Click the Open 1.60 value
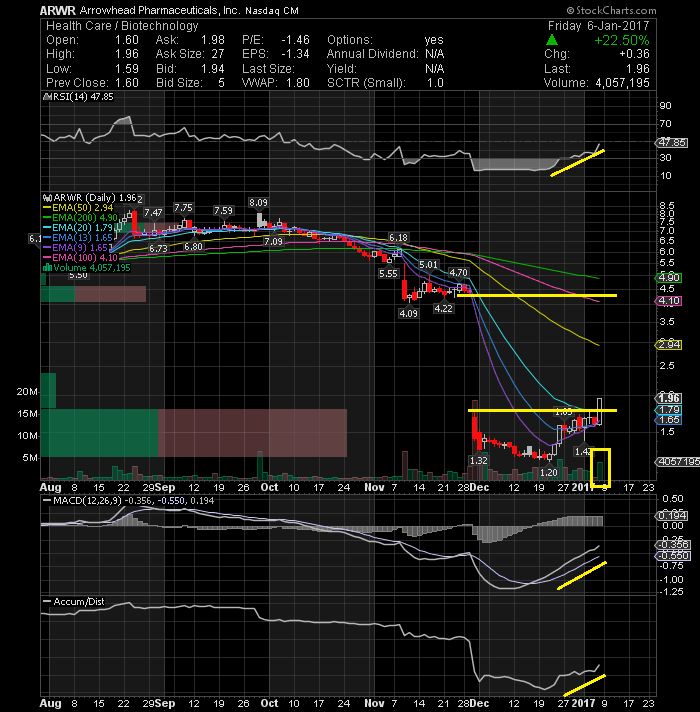 (x=126, y=40)
